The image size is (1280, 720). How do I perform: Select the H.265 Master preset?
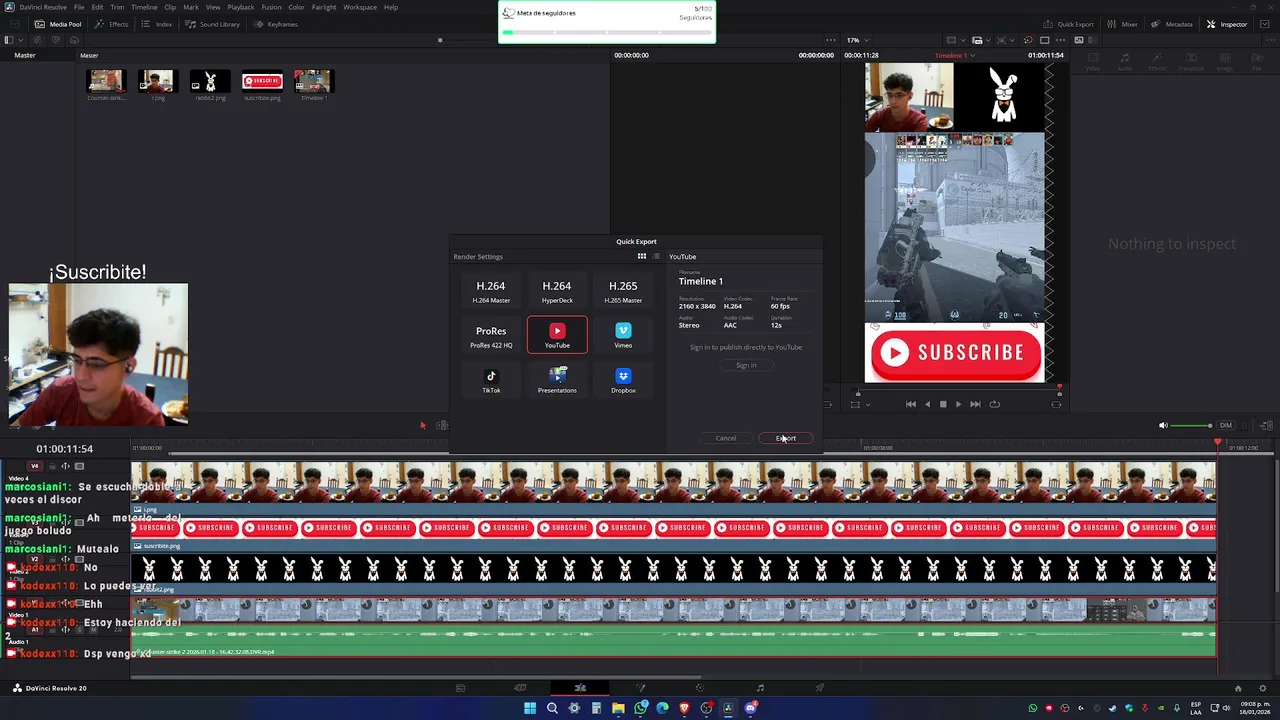coord(623,291)
